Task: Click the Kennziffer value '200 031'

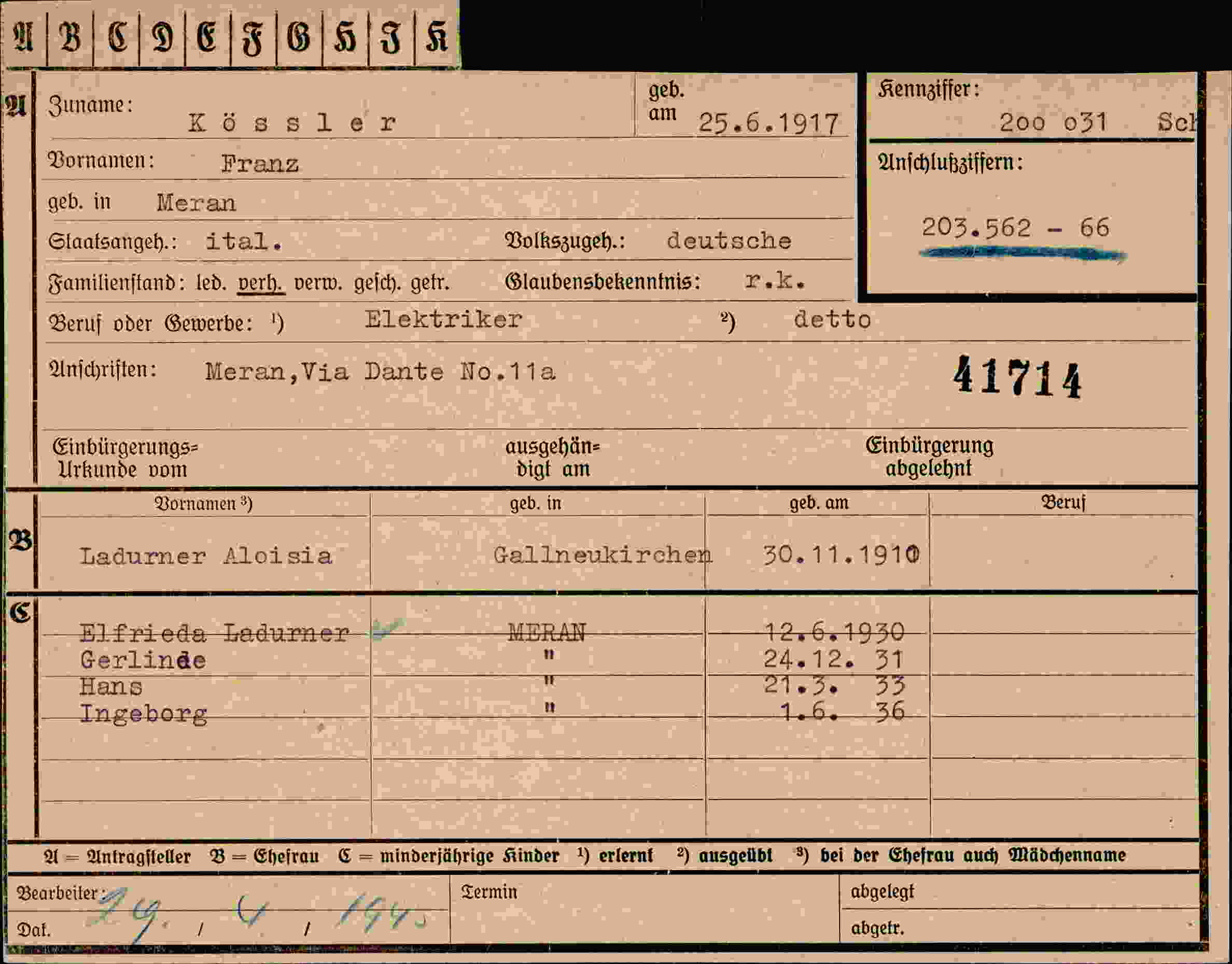Action: point(1053,122)
